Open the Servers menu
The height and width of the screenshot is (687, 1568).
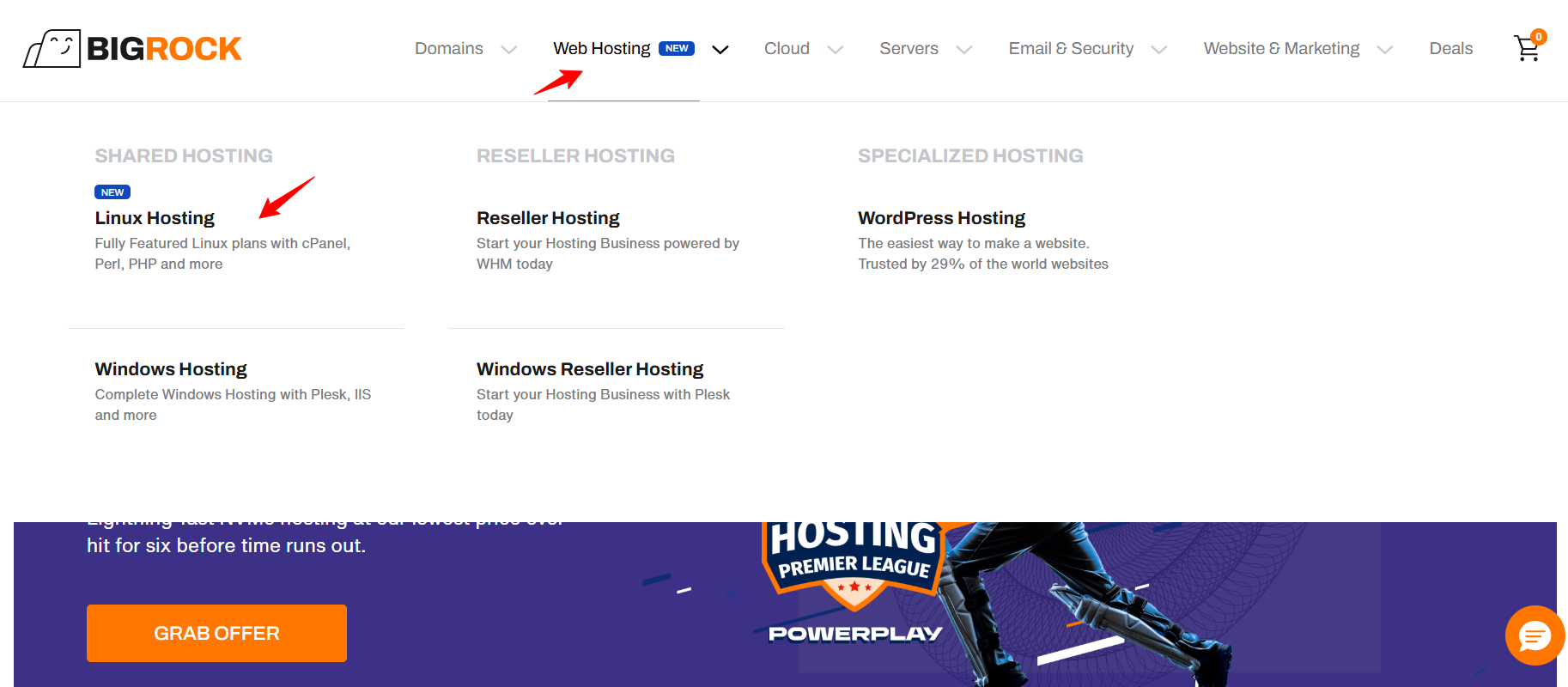[x=909, y=49]
